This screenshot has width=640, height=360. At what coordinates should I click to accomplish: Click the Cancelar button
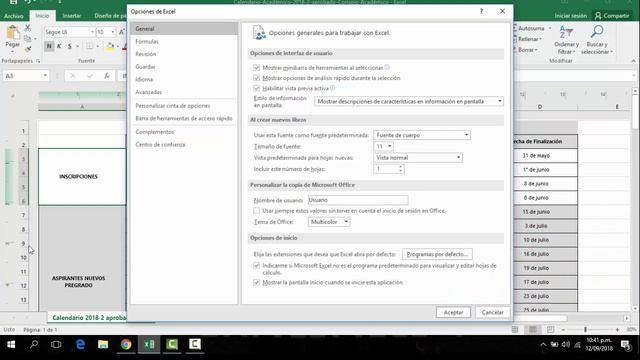(493, 312)
